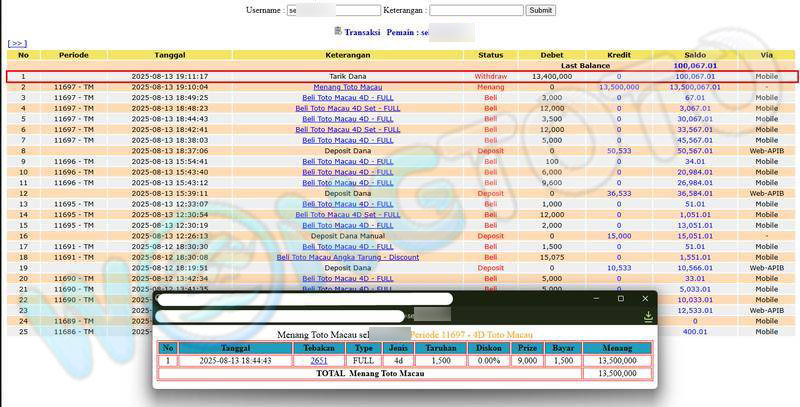Maximize the popup browser window

(620, 298)
